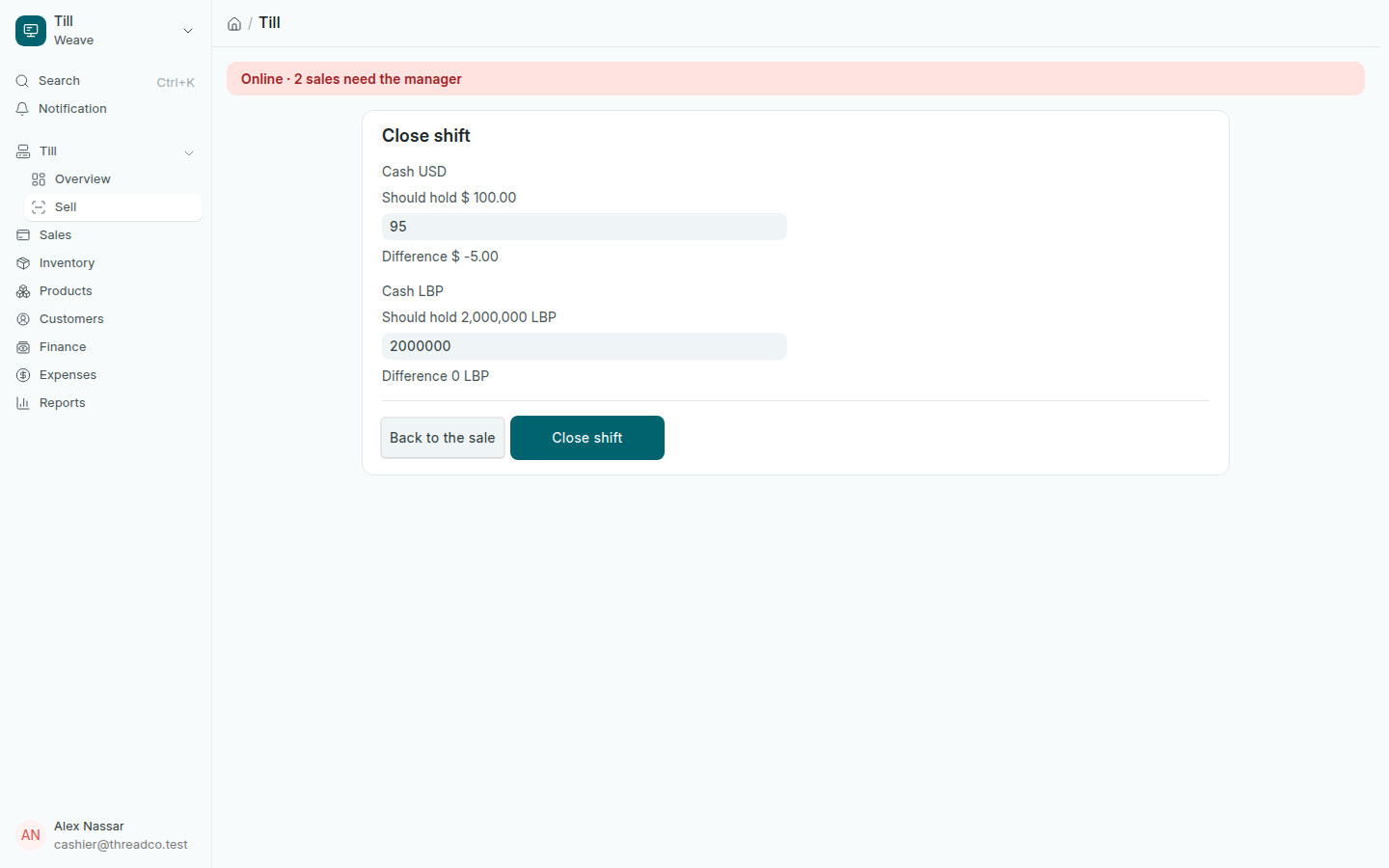Click the Overview grid icon
The height and width of the screenshot is (868, 1389).
click(x=39, y=179)
